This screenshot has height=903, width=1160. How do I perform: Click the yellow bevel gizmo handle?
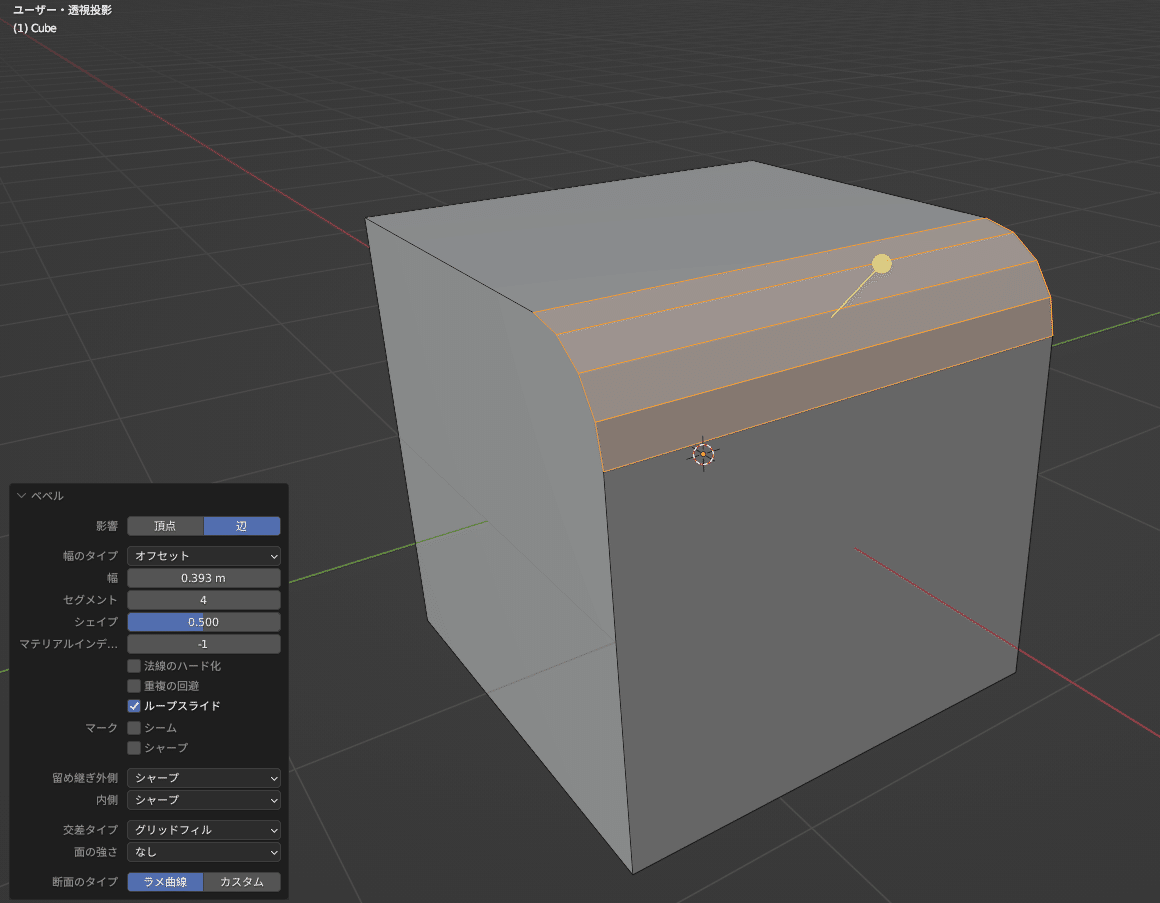click(x=881, y=264)
